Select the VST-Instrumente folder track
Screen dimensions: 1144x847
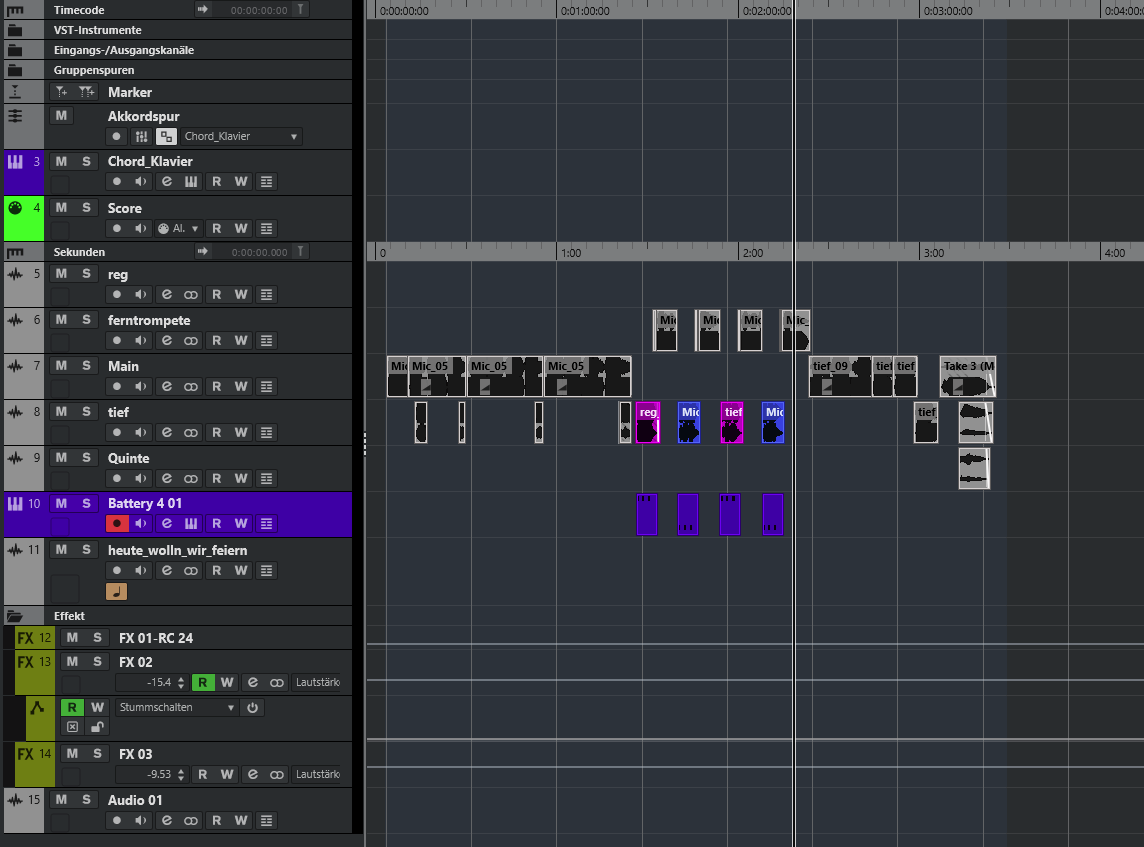(97, 30)
